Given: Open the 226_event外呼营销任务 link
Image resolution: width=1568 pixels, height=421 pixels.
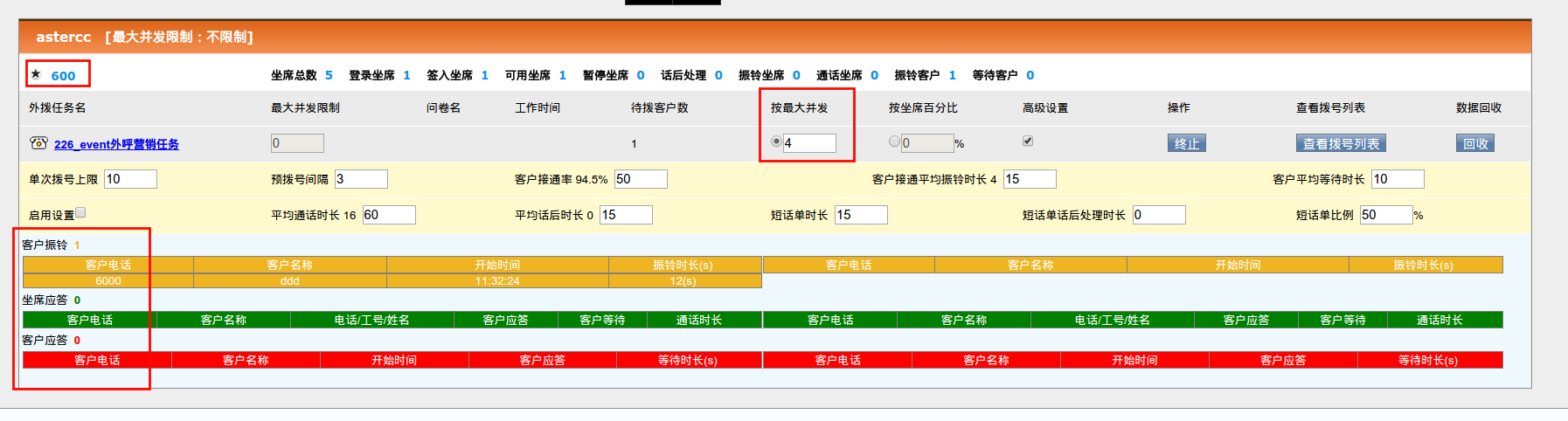Looking at the screenshot, I should pos(116,144).
